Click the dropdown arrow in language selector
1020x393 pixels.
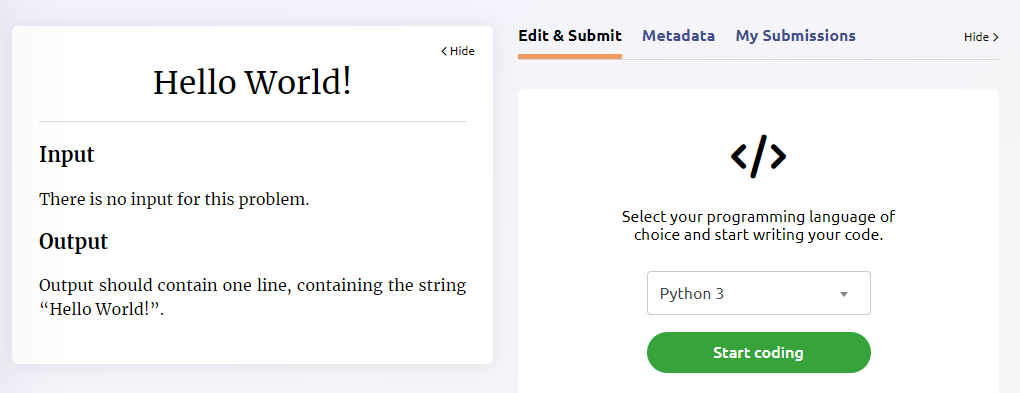844,294
